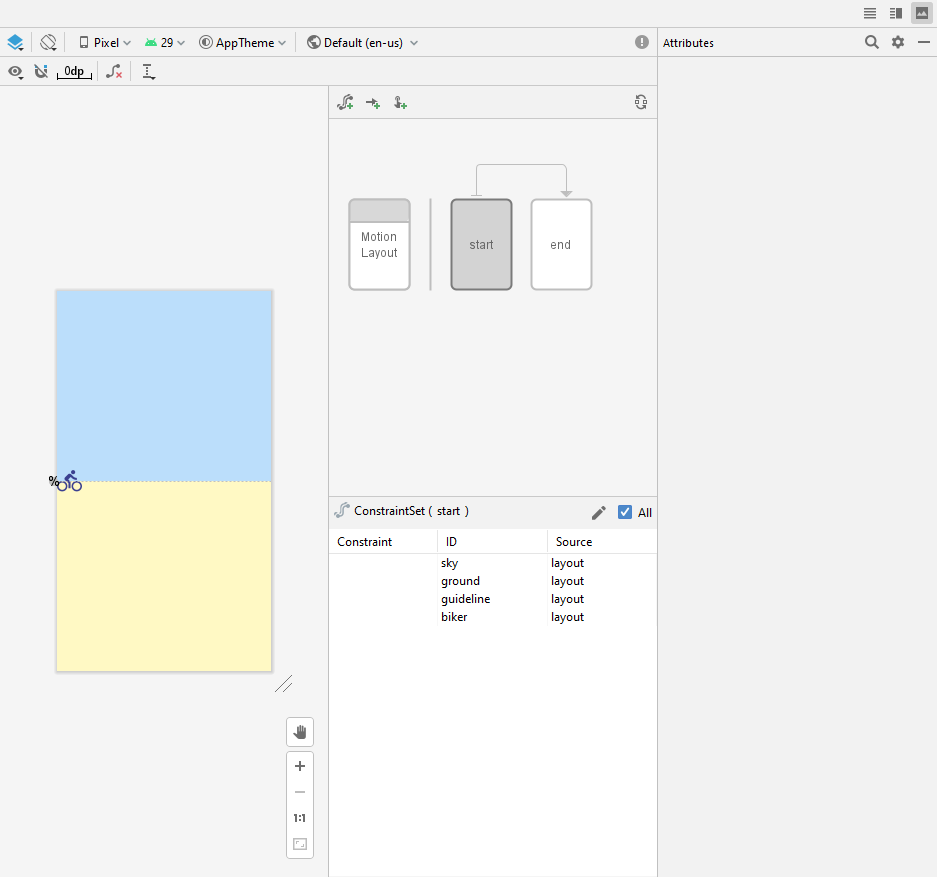Open the AppTheme dropdown

(243, 43)
